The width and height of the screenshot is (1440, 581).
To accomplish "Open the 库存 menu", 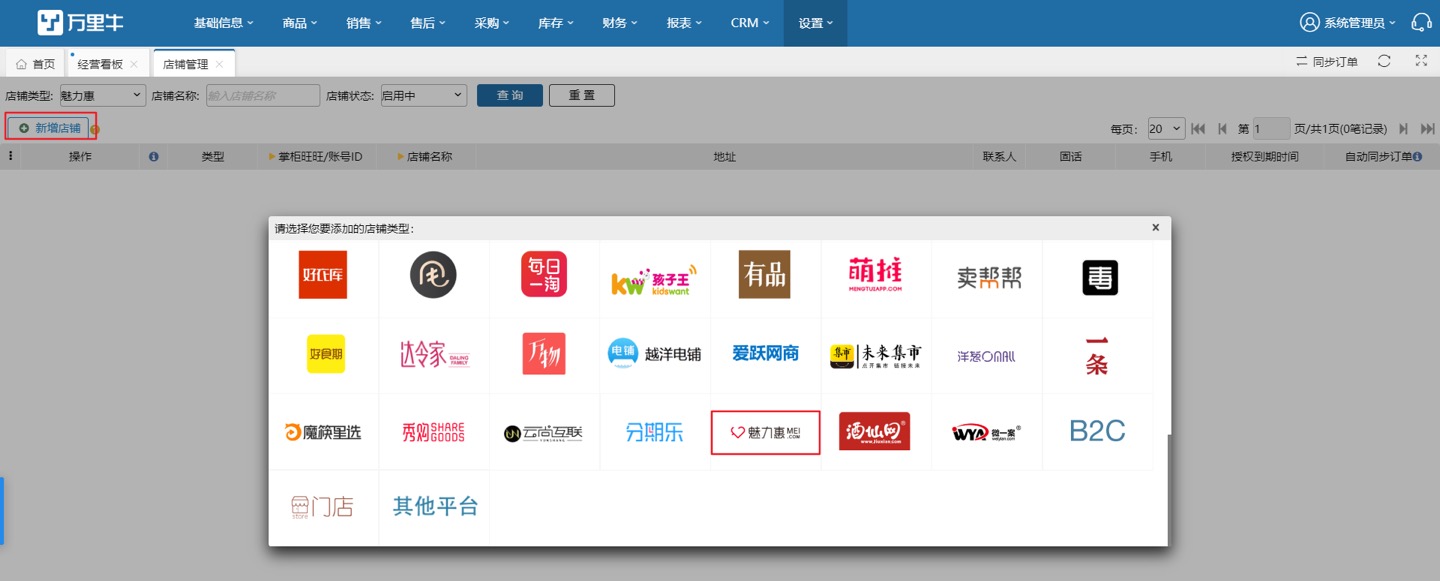I will 556,22.
